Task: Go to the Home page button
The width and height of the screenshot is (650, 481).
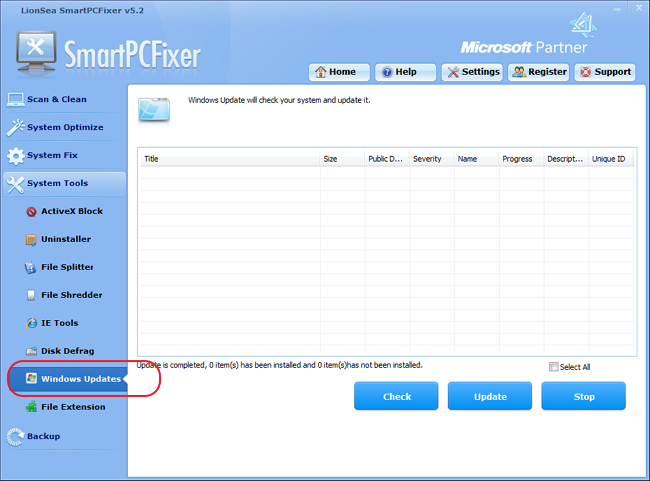Action: pos(339,72)
